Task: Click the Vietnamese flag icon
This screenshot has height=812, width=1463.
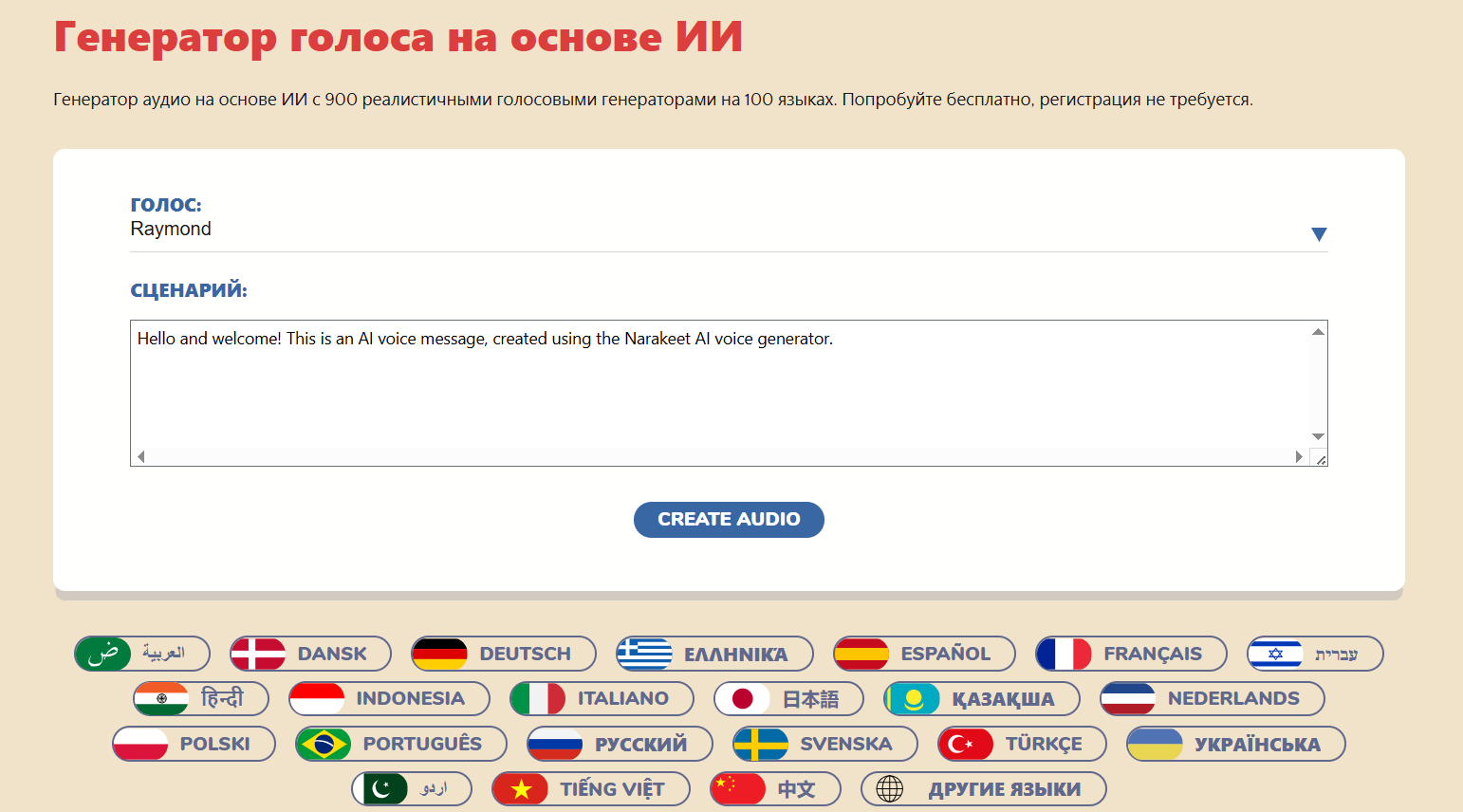Action: pos(521,789)
